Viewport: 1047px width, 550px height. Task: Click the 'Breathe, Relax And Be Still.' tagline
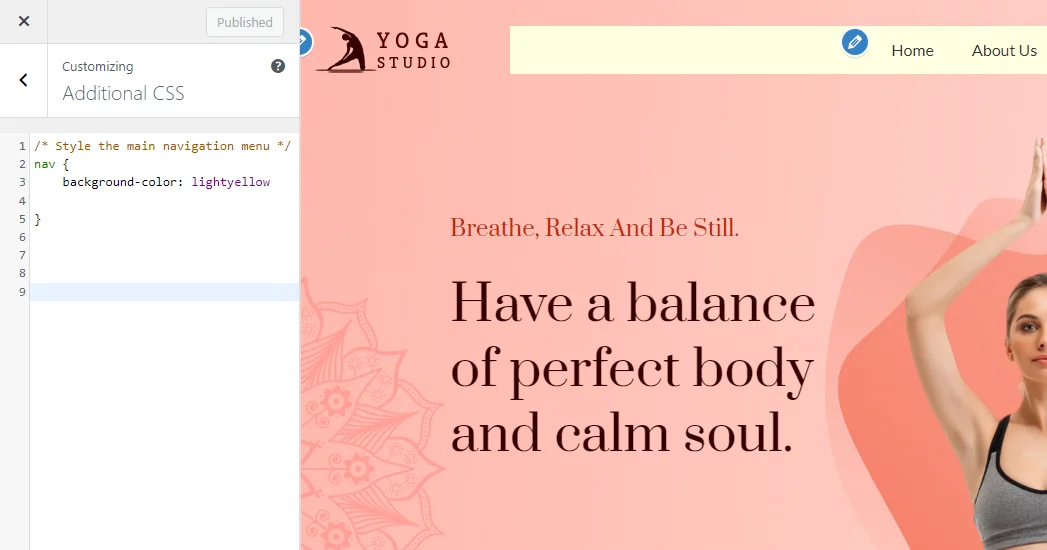(594, 228)
